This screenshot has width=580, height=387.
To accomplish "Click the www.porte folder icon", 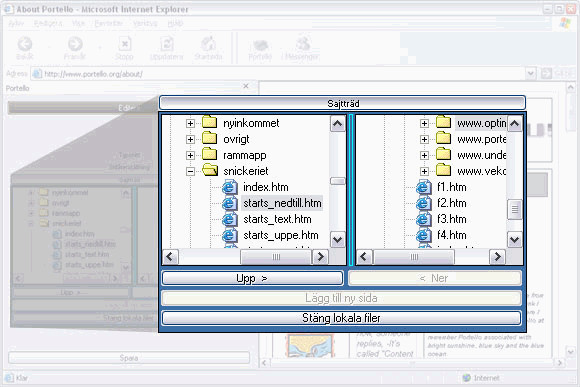I will coord(444,138).
